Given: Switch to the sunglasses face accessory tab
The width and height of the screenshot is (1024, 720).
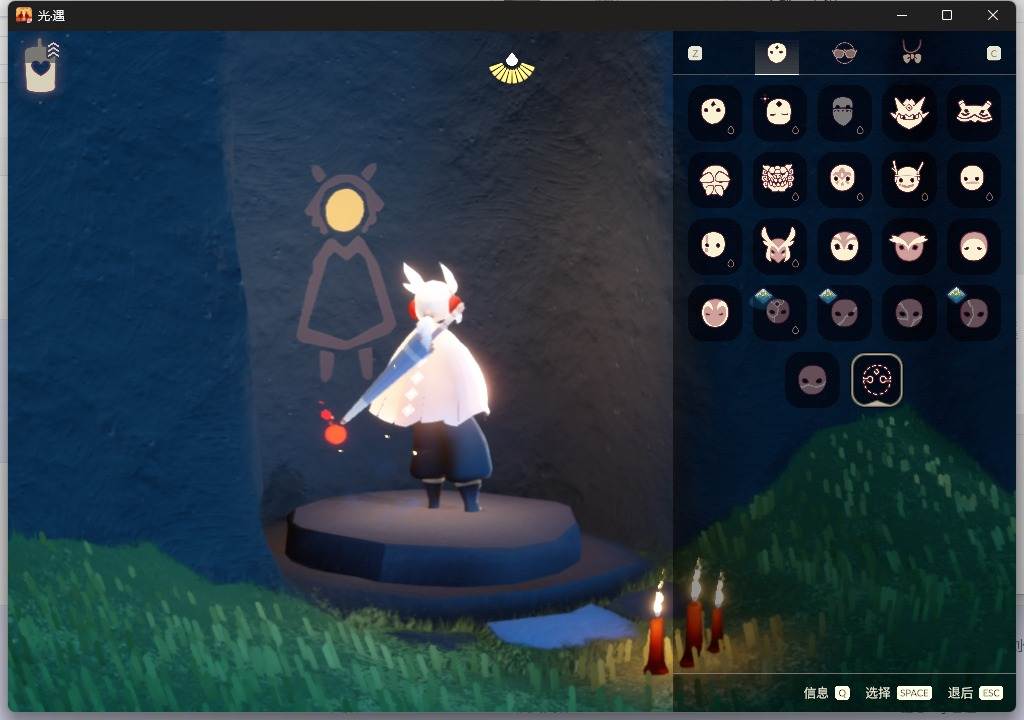Looking at the screenshot, I should coord(844,54).
